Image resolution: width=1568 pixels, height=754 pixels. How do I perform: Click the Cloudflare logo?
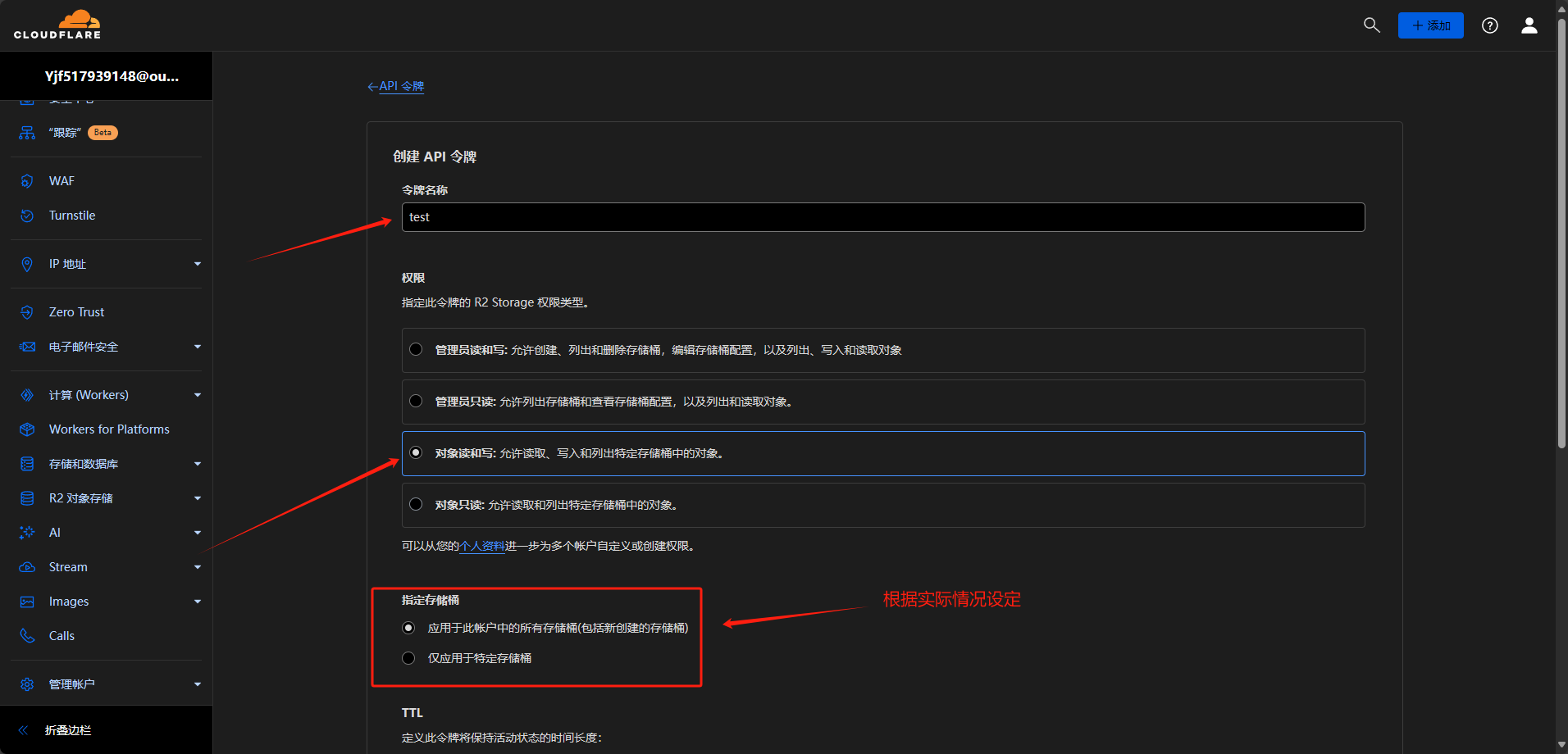click(x=57, y=25)
